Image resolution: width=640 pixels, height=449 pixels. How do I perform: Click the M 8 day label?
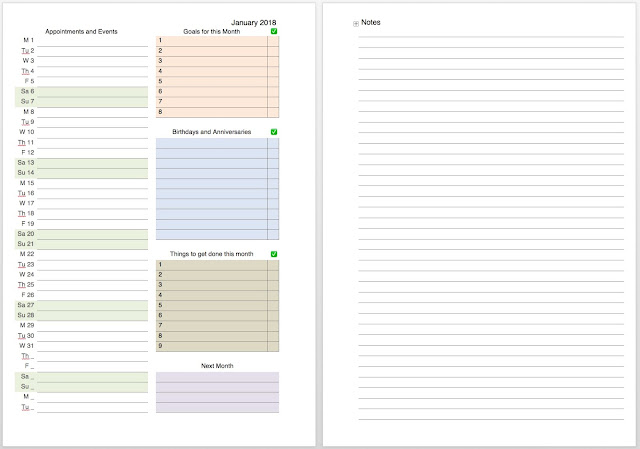coord(29,111)
